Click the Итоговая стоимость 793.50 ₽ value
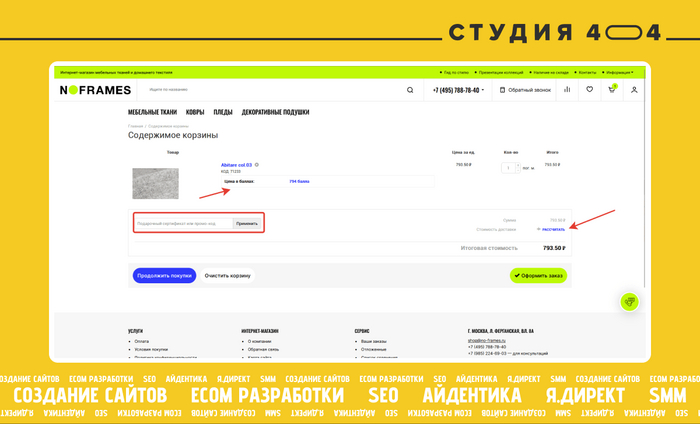 click(x=554, y=248)
